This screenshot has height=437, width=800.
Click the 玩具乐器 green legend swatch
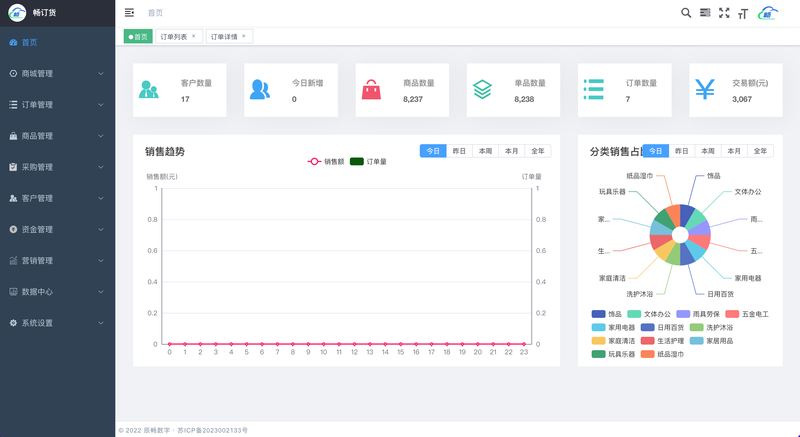click(x=598, y=354)
